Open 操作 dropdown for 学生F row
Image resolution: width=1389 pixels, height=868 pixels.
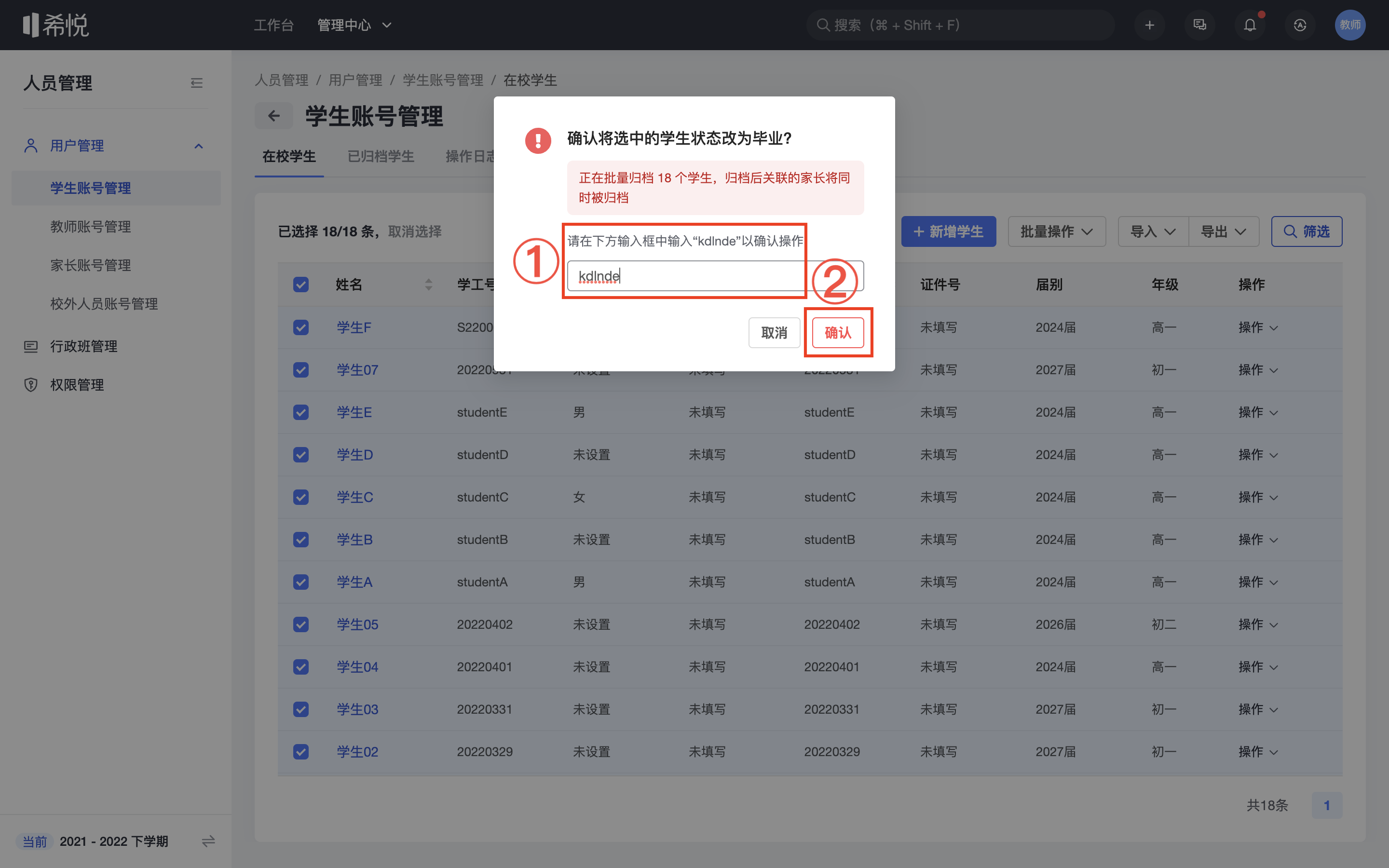tap(1258, 327)
